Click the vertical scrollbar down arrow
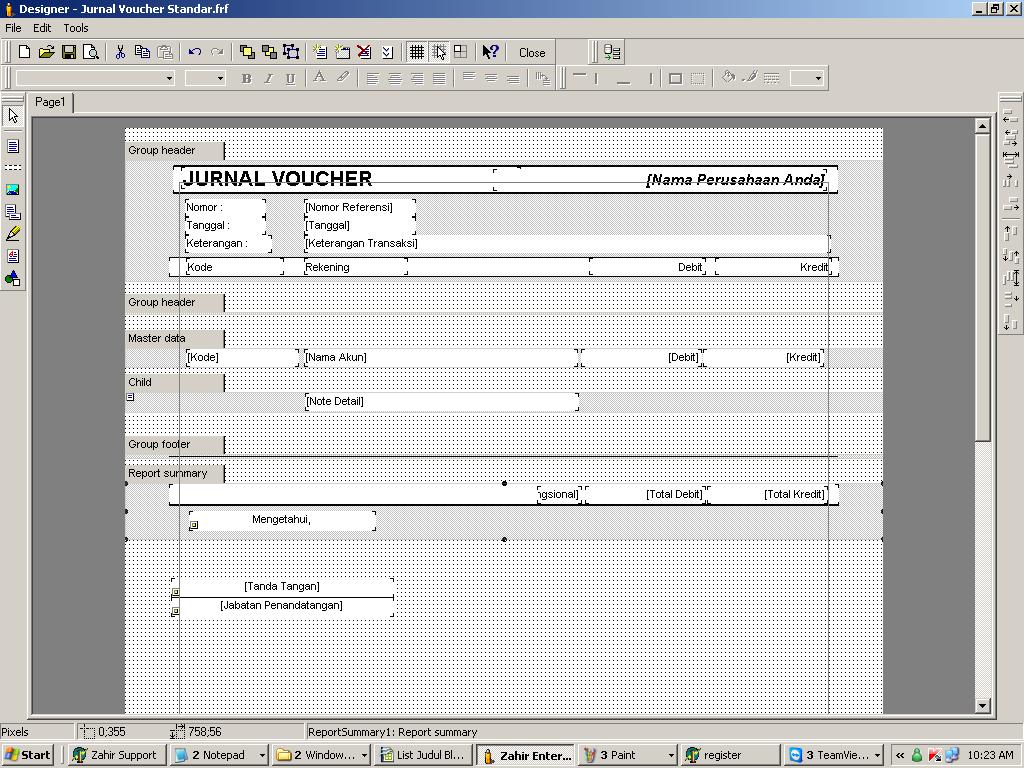Image resolution: width=1024 pixels, height=768 pixels. (982, 705)
